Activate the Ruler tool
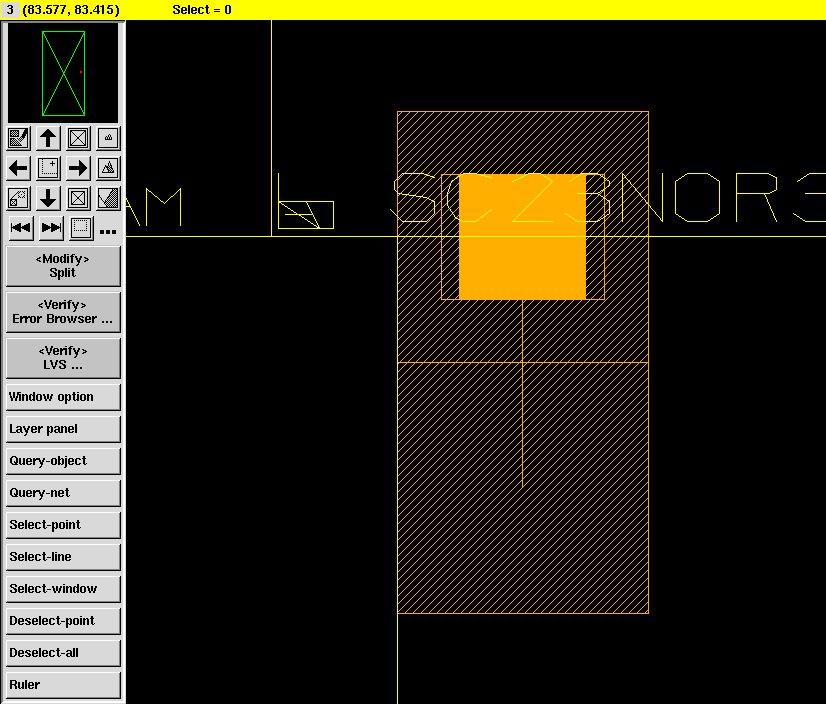Screen dimensions: 826x704 point(63,685)
